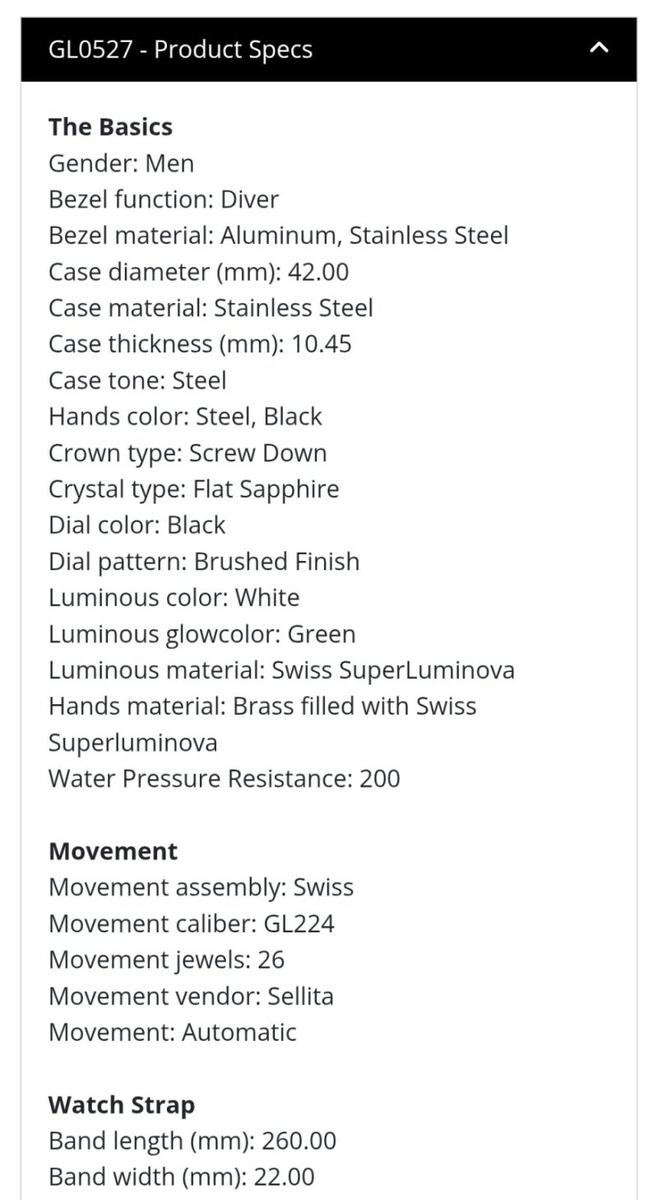Click Band width 22.00 line
Viewport: 658px width, 1200px height.
tap(181, 1177)
